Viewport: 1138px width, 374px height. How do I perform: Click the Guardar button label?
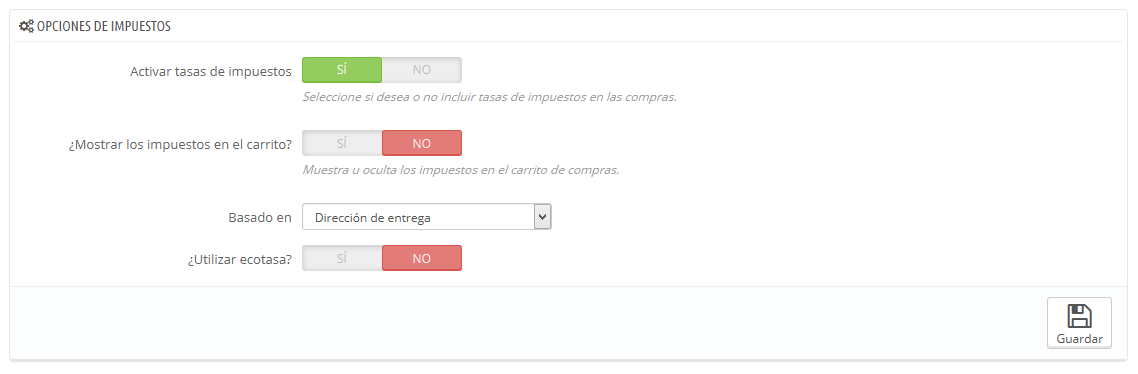point(1079,339)
